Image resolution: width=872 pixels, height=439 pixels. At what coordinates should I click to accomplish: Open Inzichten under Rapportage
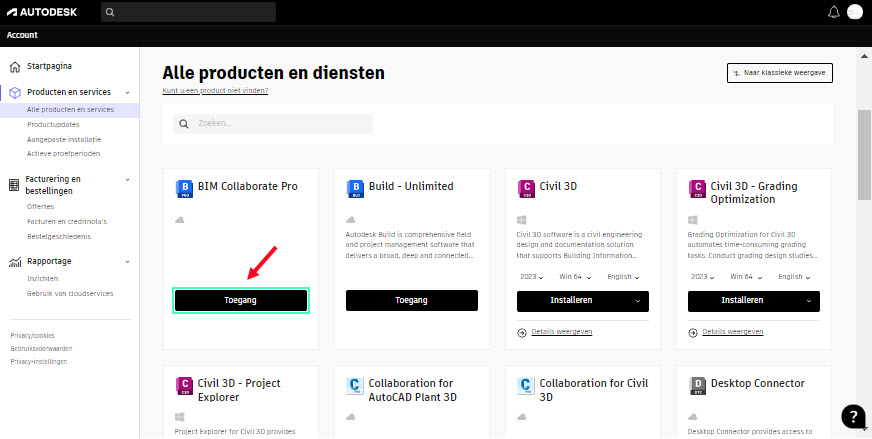point(42,279)
